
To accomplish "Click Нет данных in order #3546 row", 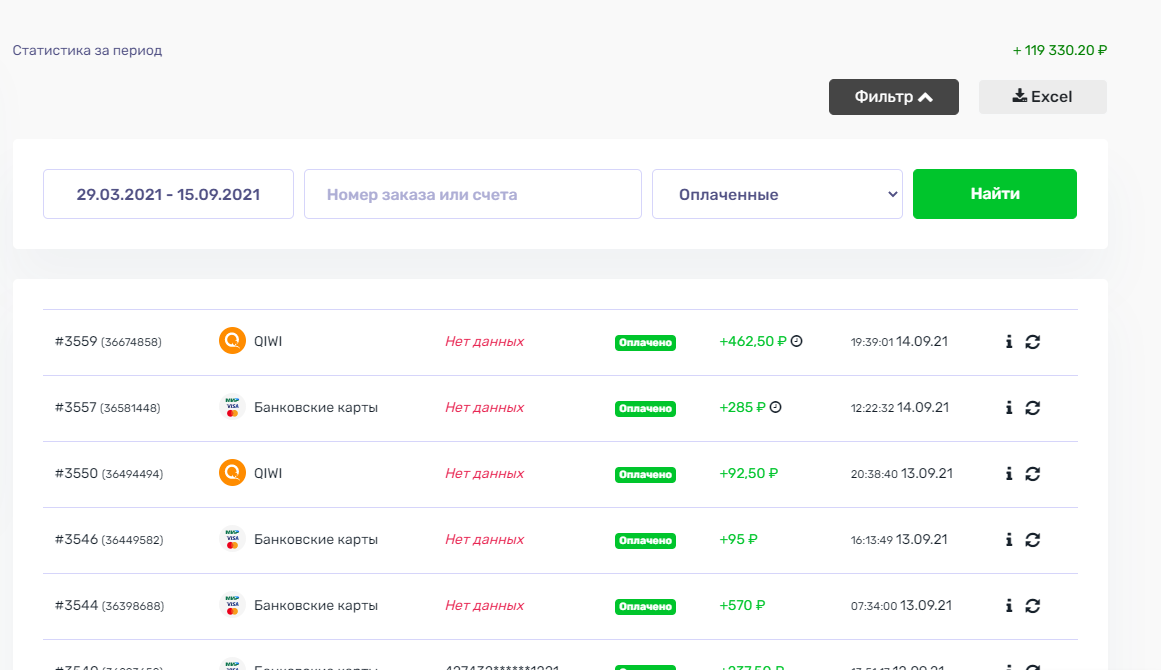I will point(484,539).
